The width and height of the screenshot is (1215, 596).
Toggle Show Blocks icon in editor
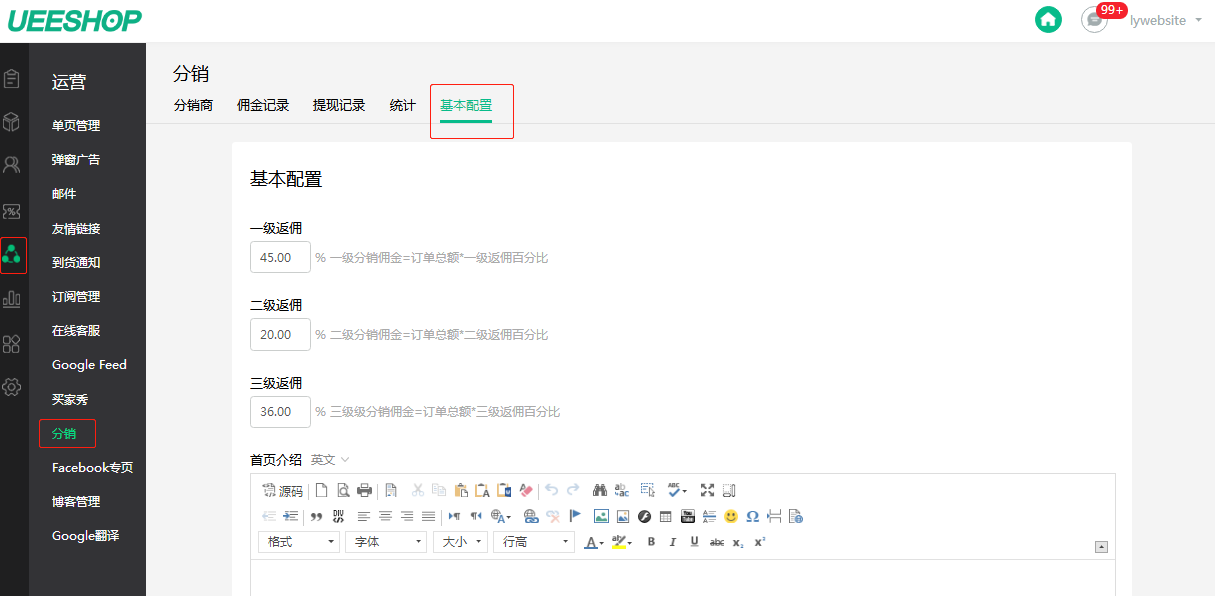[729, 491]
